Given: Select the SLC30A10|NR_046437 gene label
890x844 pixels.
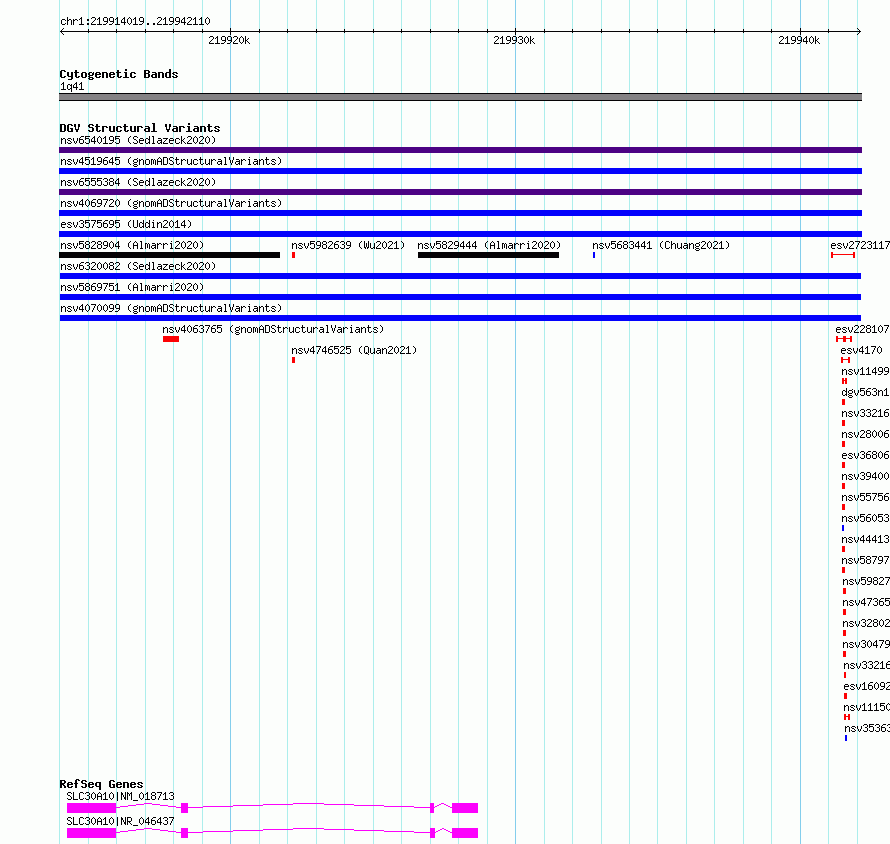Looking at the screenshot, I should (x=120, y=821).
